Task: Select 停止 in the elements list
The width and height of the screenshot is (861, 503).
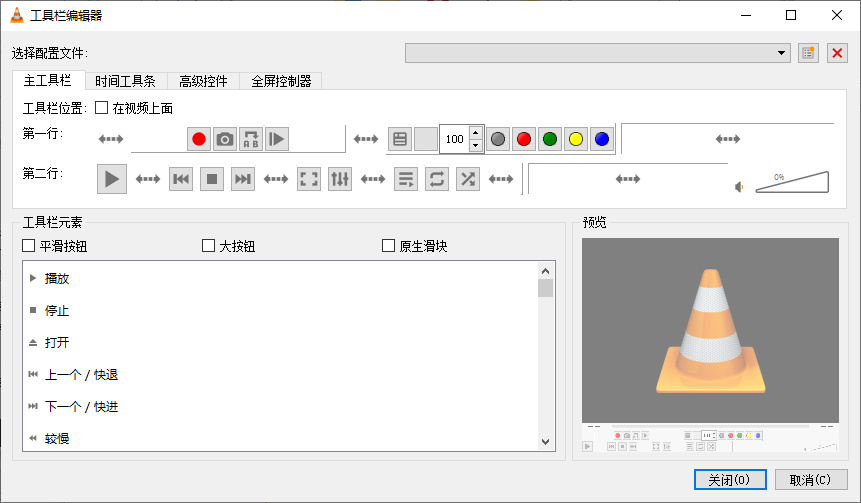Action: pos(281,310)
